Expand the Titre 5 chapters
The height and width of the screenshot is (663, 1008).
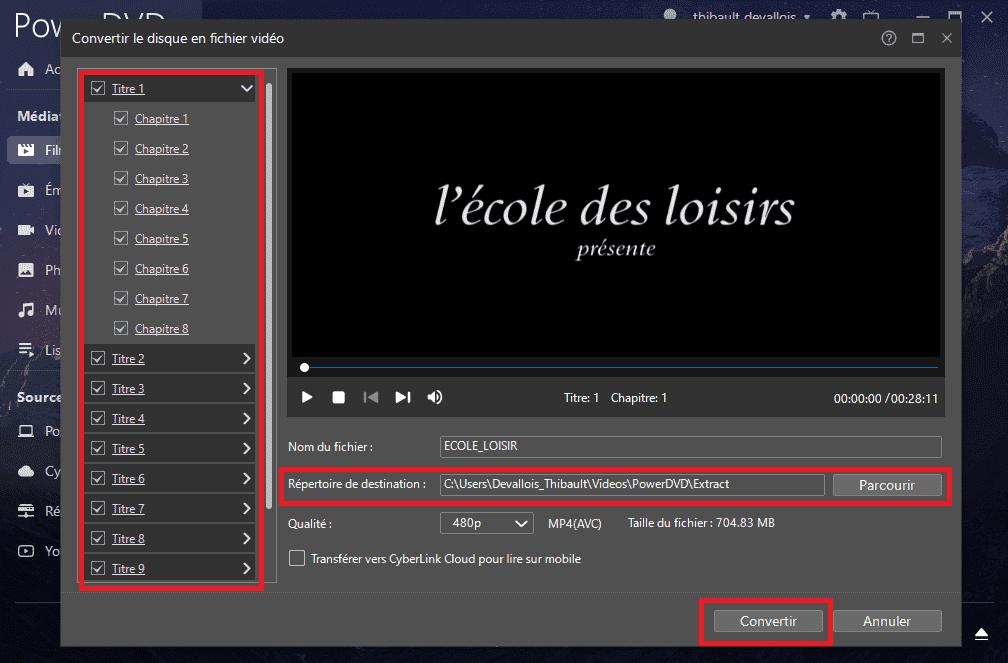pos(247,448)
